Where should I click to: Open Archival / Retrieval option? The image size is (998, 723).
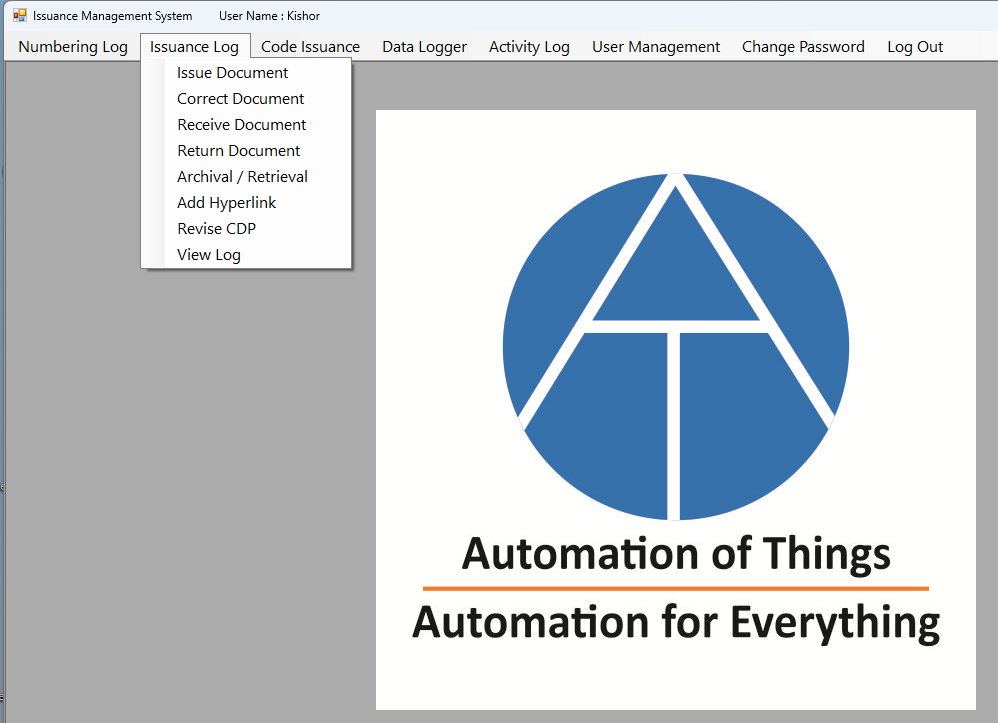point(246,176)
